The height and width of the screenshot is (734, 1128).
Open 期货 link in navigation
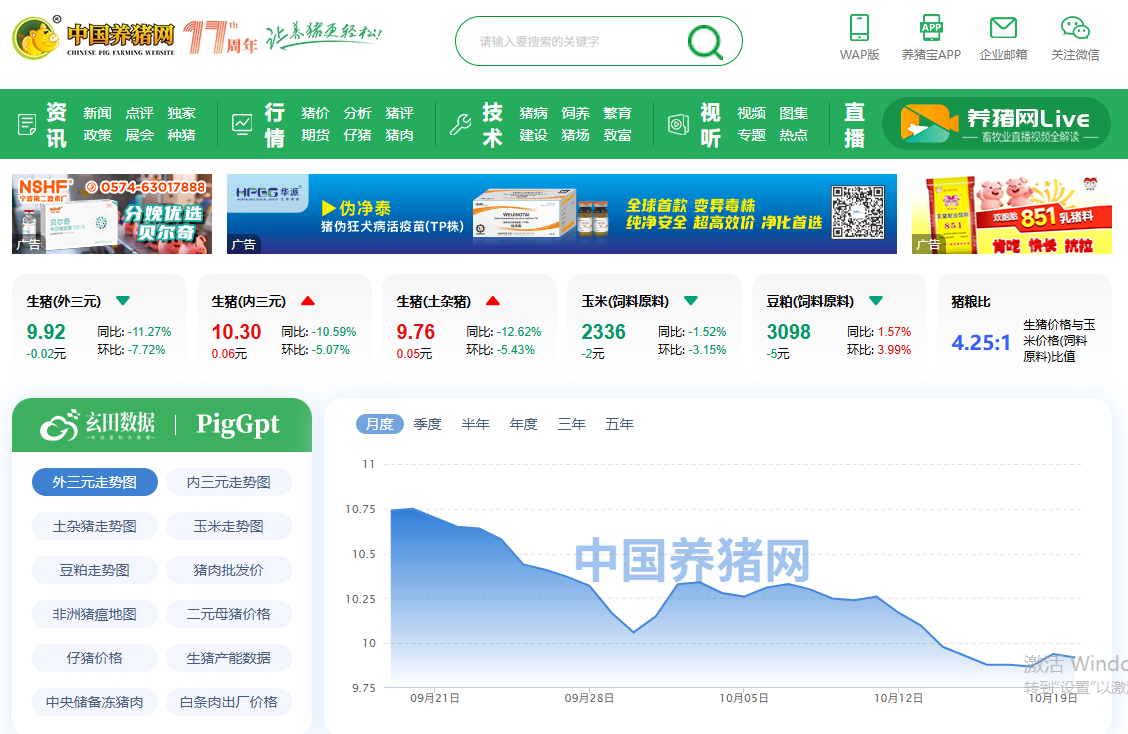[x=315, y=135]
